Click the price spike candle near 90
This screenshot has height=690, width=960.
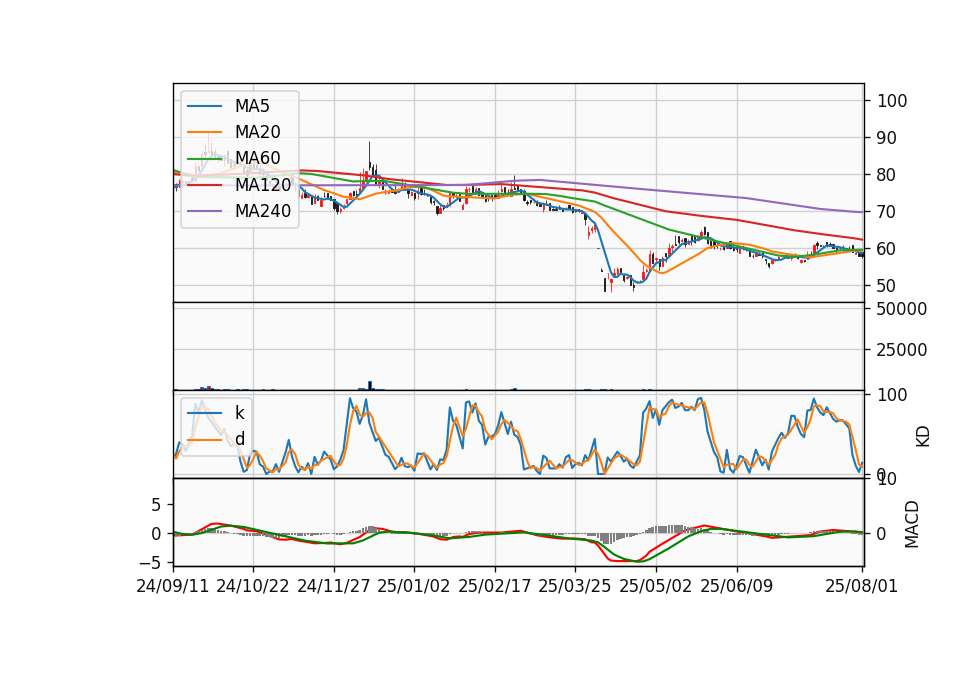pos(369,158)
